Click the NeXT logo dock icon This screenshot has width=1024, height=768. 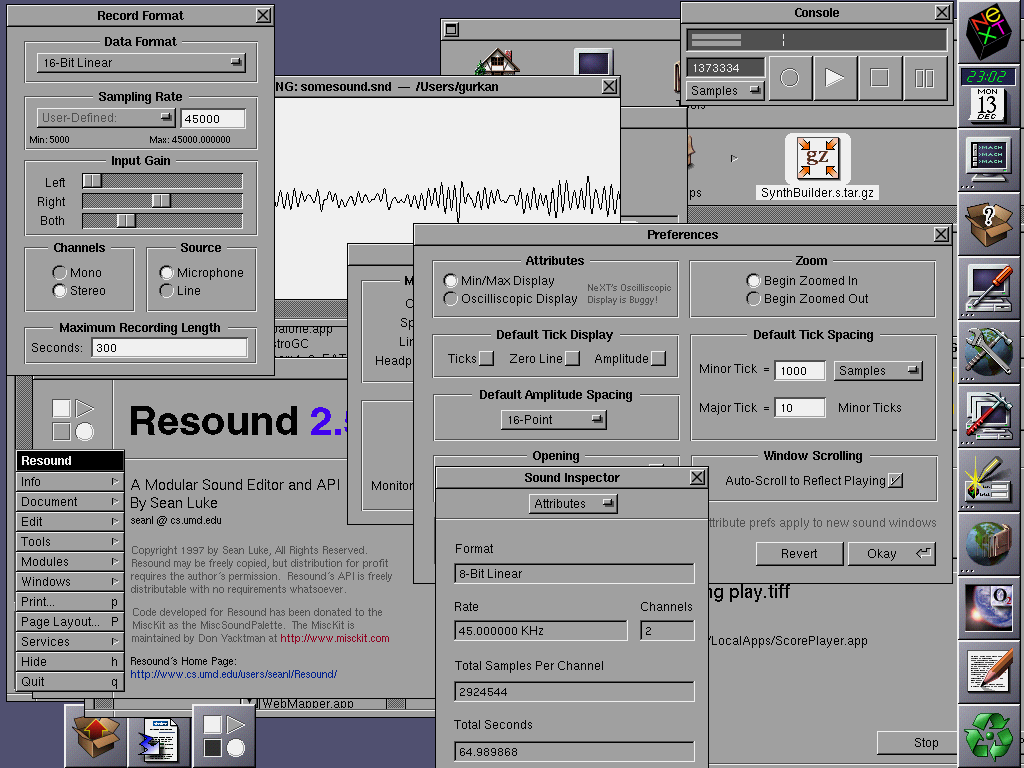[x=989, y=31]
